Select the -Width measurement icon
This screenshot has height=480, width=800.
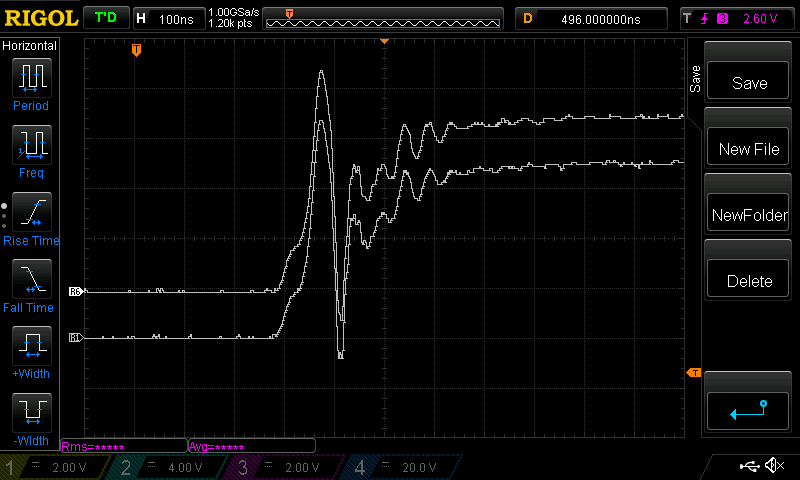coord(31,413)
